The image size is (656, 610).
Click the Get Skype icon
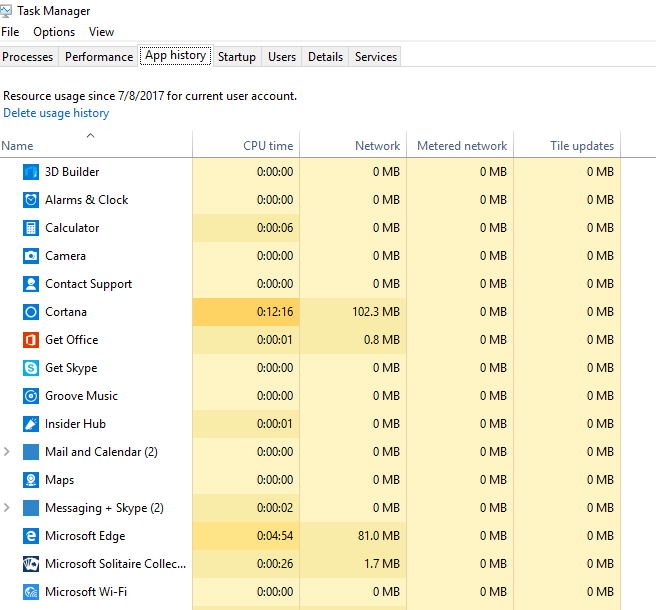[31, 368]
